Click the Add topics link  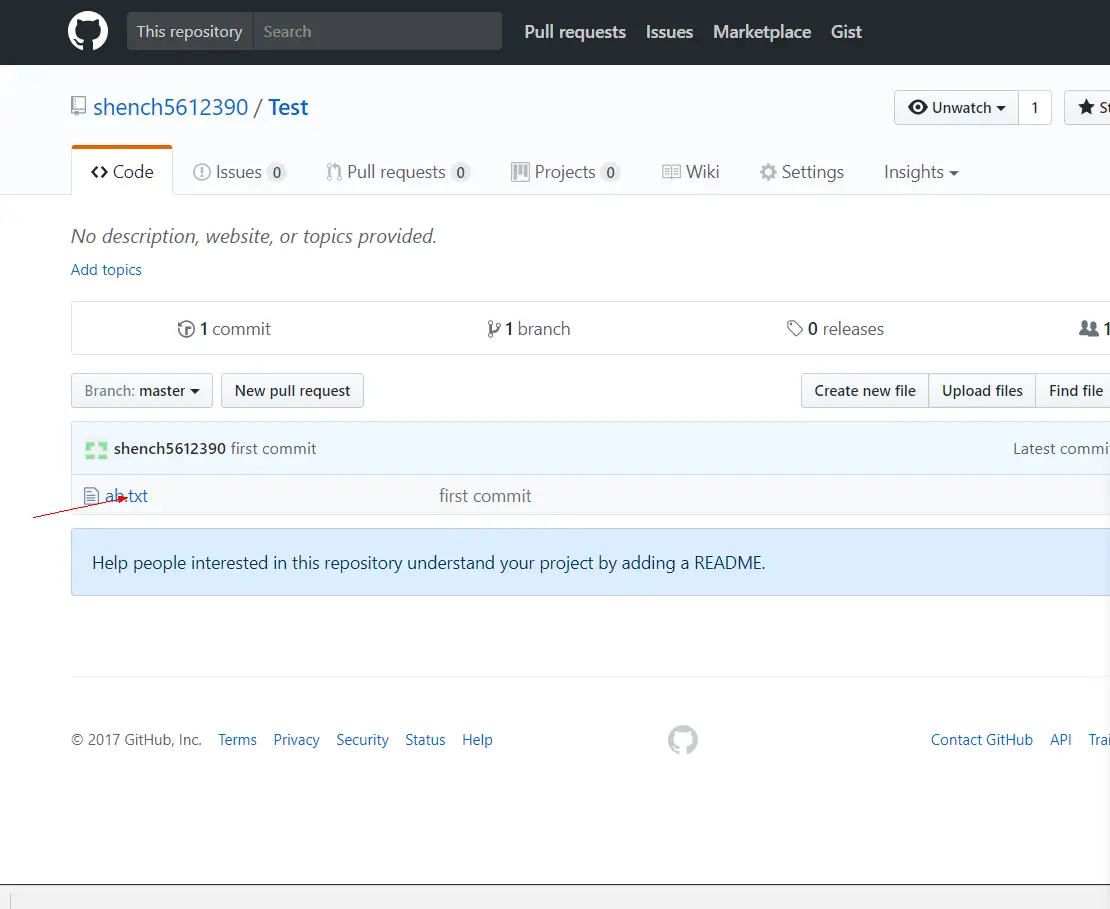click(106, 270)
